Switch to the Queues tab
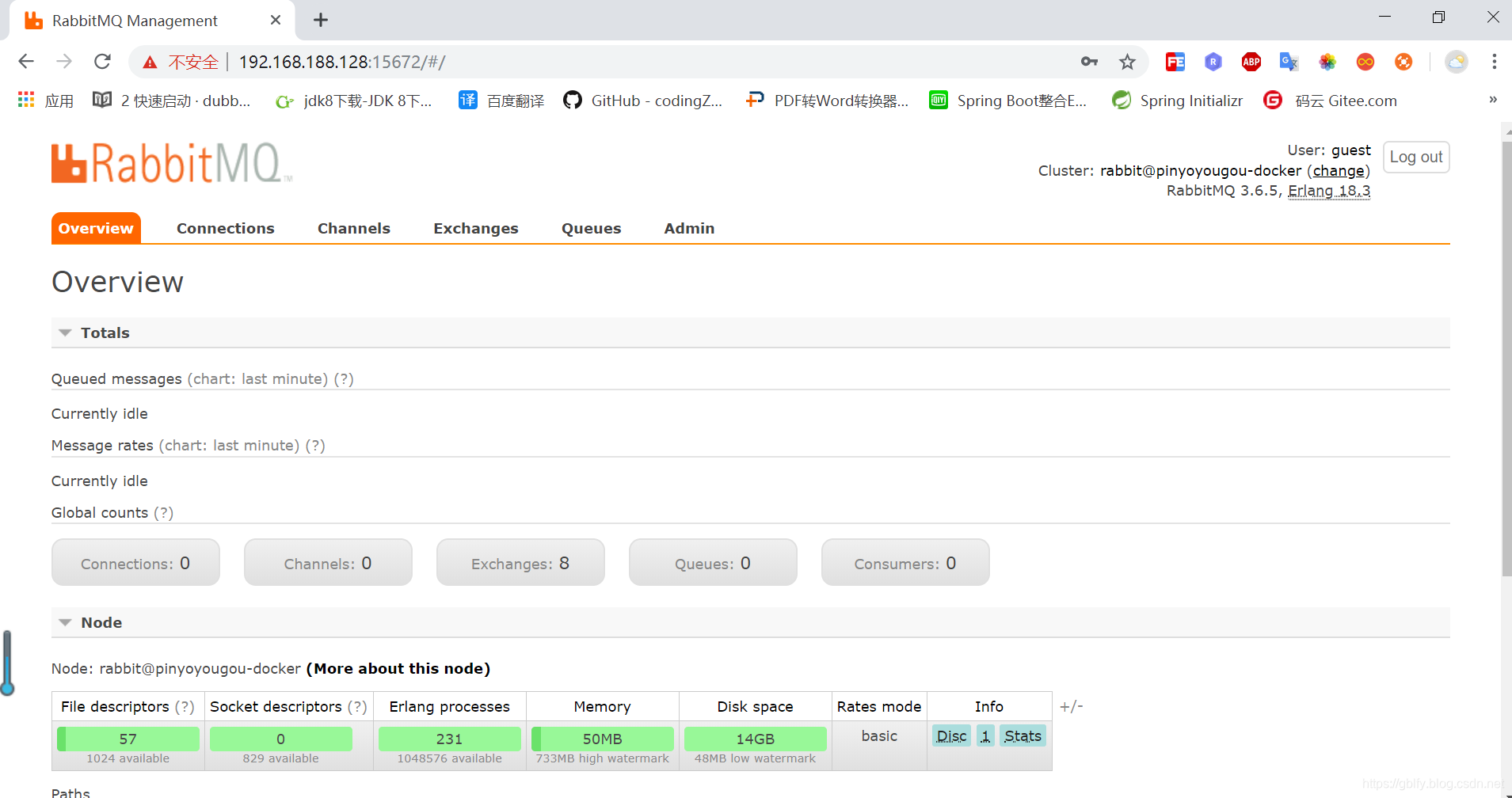The image size is (1512, 798). click(592, 228)
